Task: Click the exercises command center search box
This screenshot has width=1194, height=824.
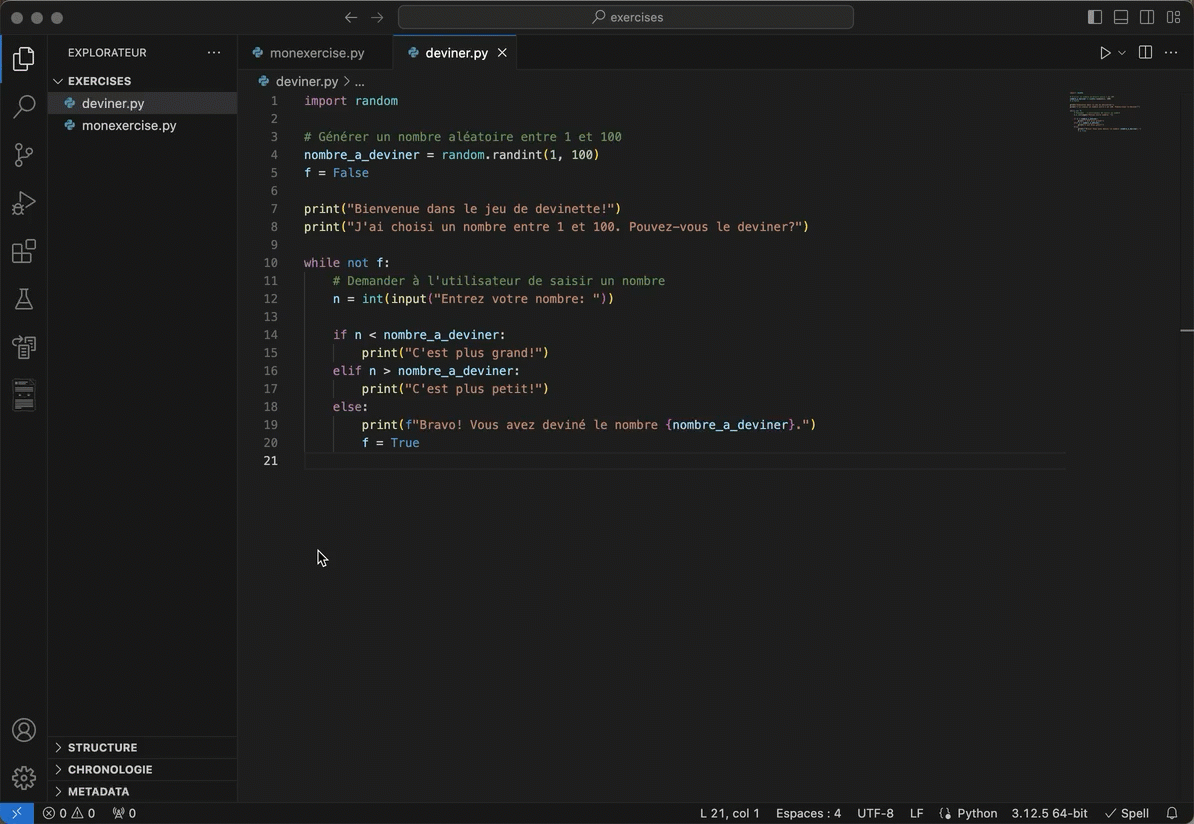Action: coord(625,18)
